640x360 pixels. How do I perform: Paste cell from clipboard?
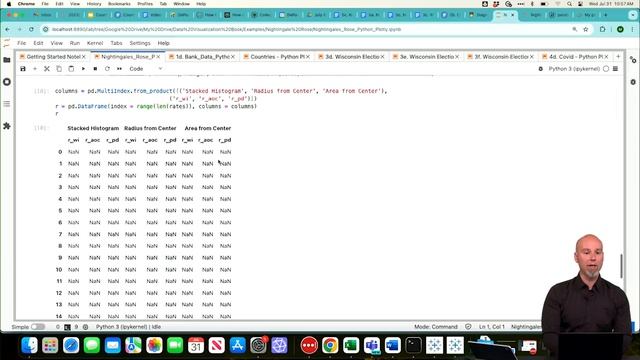point(71,69)
